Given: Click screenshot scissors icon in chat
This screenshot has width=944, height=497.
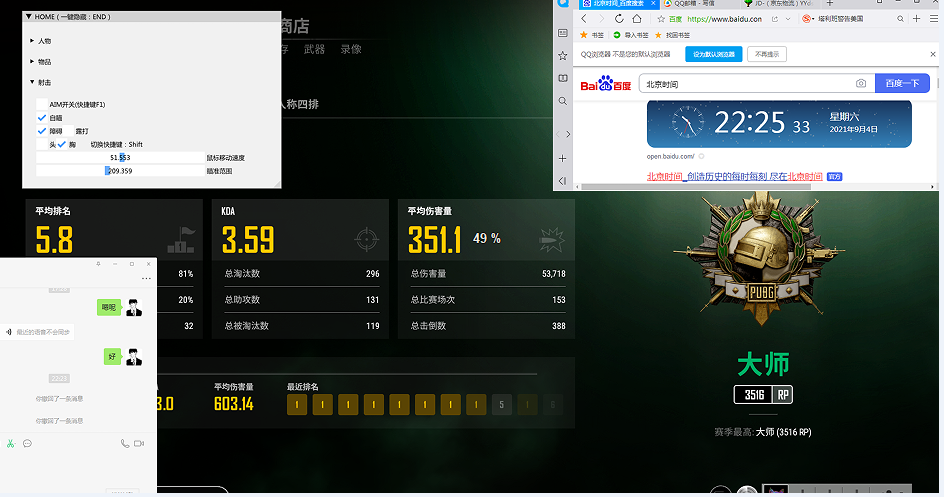Looking at the screenshot, I should (10, 443).
